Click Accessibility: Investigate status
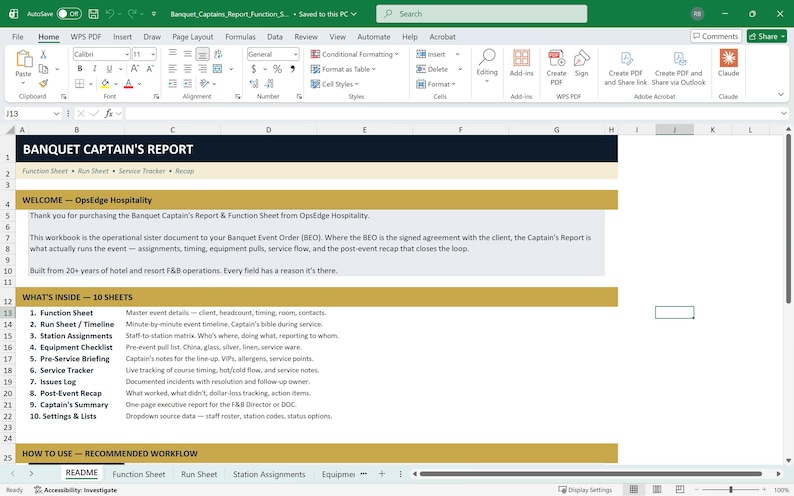Viewport: 794px width, 496px height. [x=75, y=490]
